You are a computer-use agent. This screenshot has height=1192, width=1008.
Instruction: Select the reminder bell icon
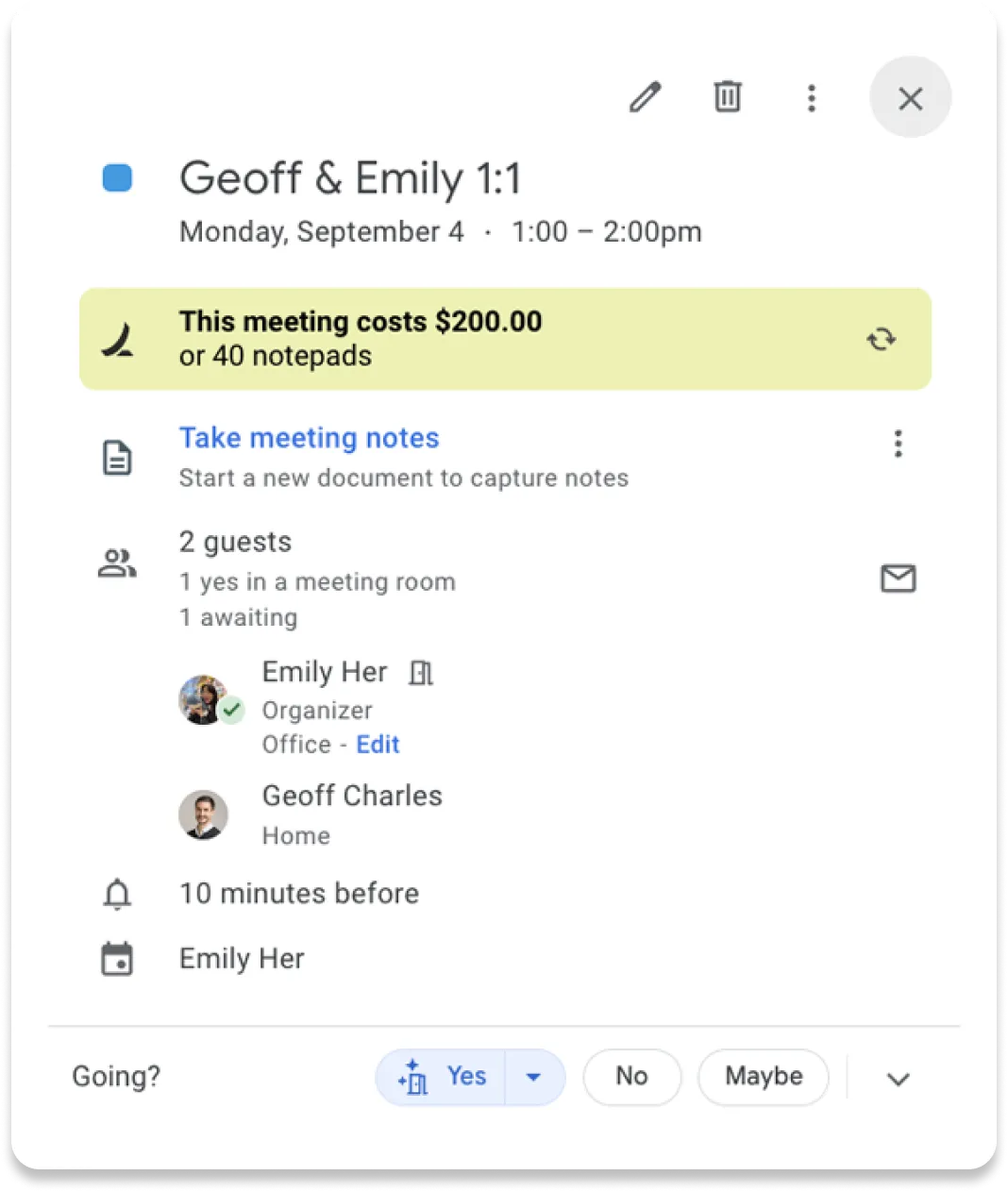pyautogui.click(x=116, y=893)
